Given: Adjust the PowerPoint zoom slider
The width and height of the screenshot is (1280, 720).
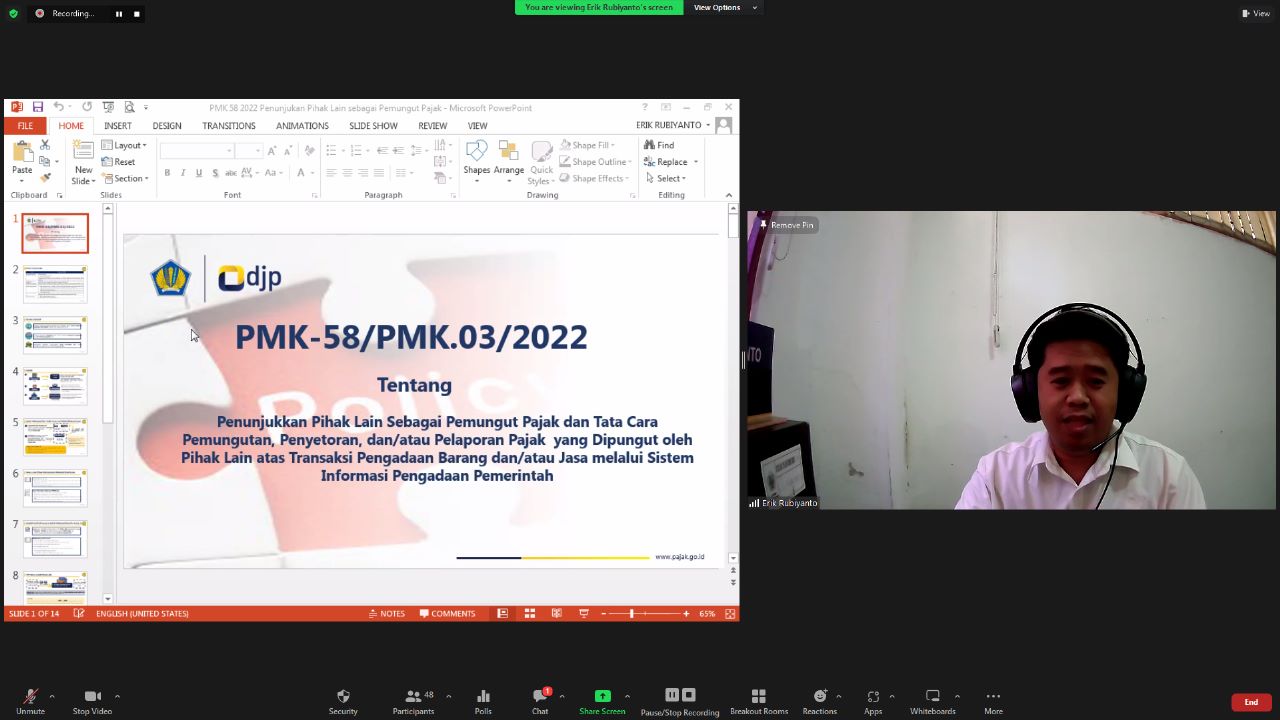Looking at the screenshot, I should point(632,613).
